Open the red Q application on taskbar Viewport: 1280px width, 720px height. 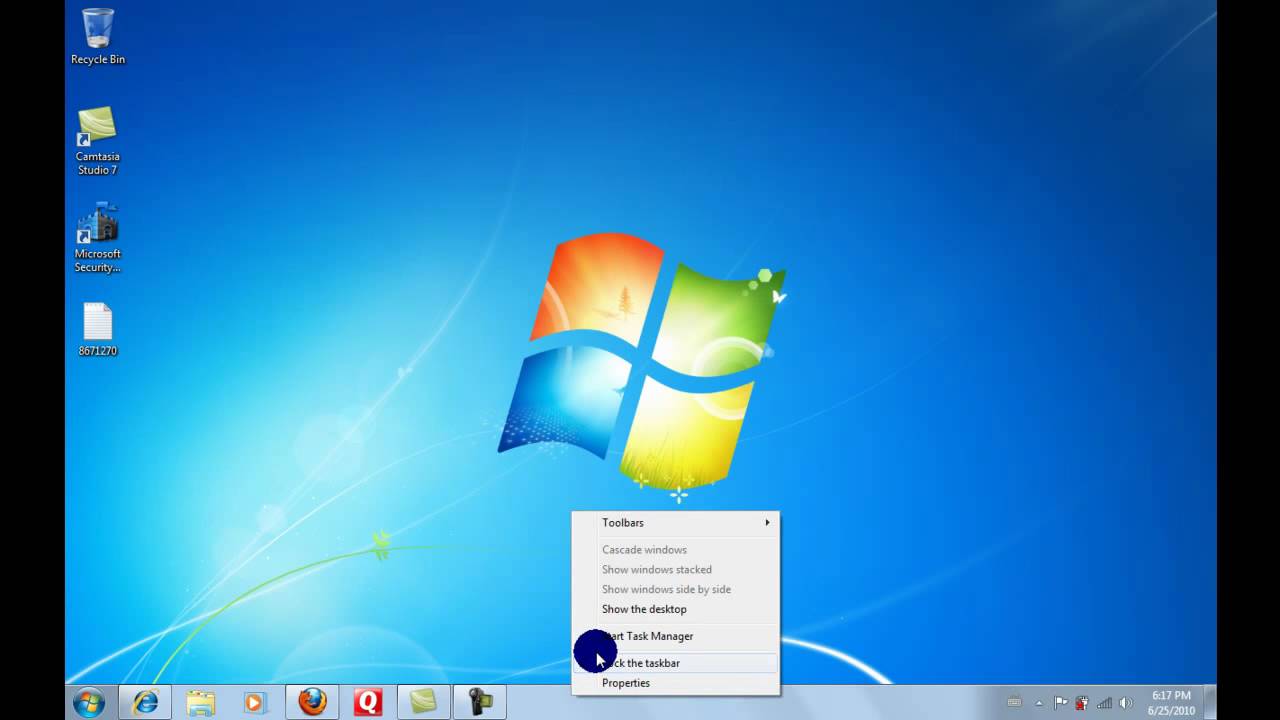[368, 702]
